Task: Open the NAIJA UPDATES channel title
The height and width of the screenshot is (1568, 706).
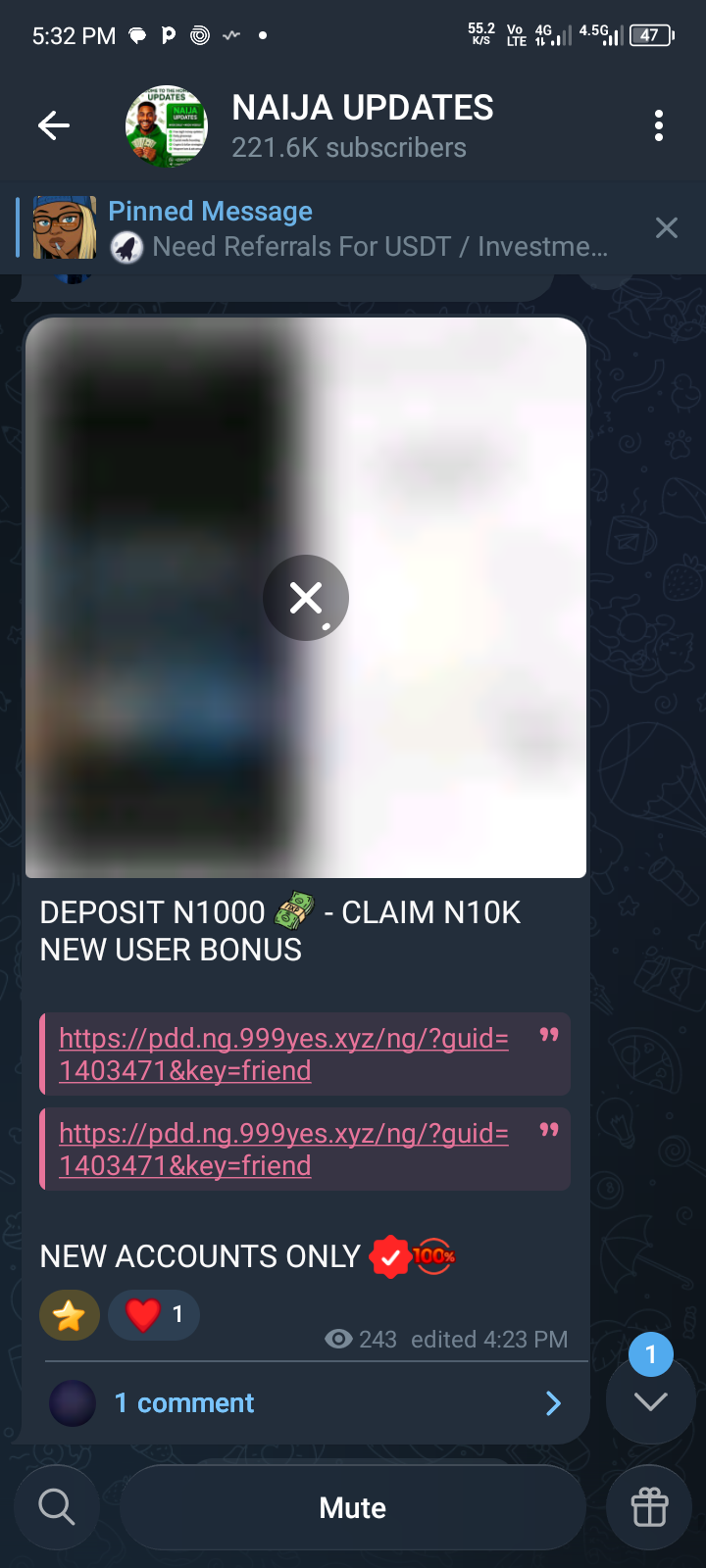Action: click(363, 108)
